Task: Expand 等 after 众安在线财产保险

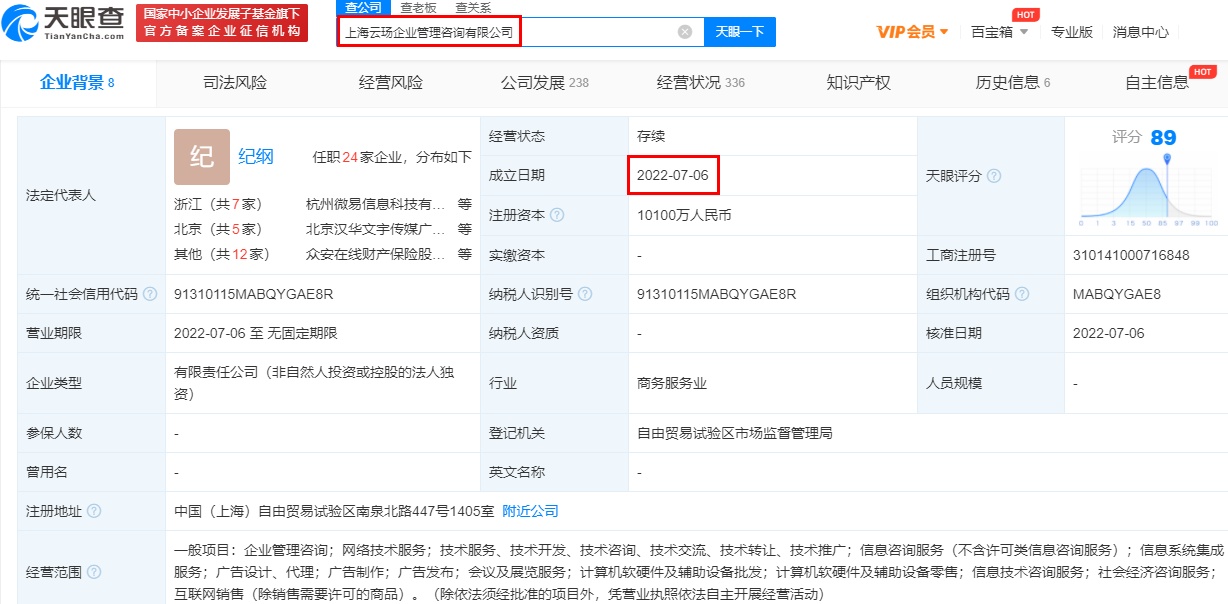Action: 465,254
